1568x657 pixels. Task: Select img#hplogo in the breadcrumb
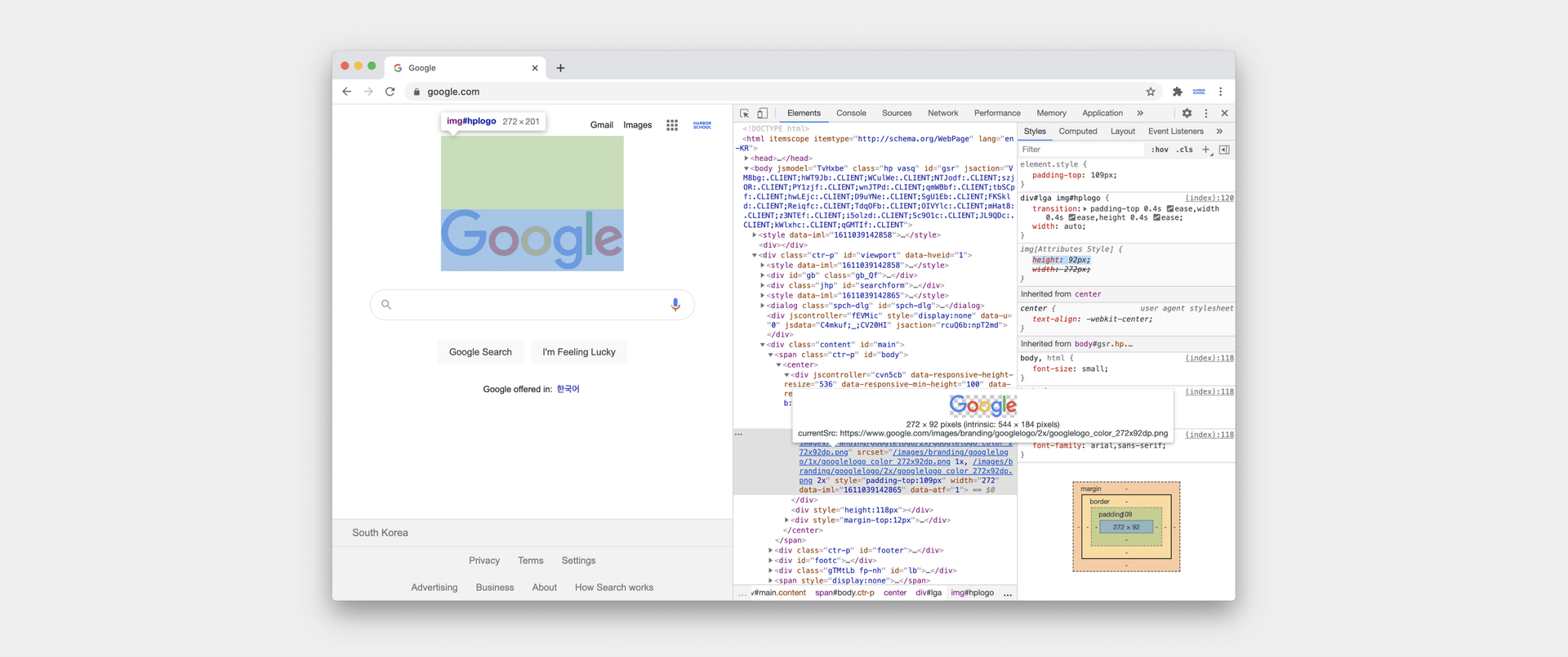(x=972, y=593)
